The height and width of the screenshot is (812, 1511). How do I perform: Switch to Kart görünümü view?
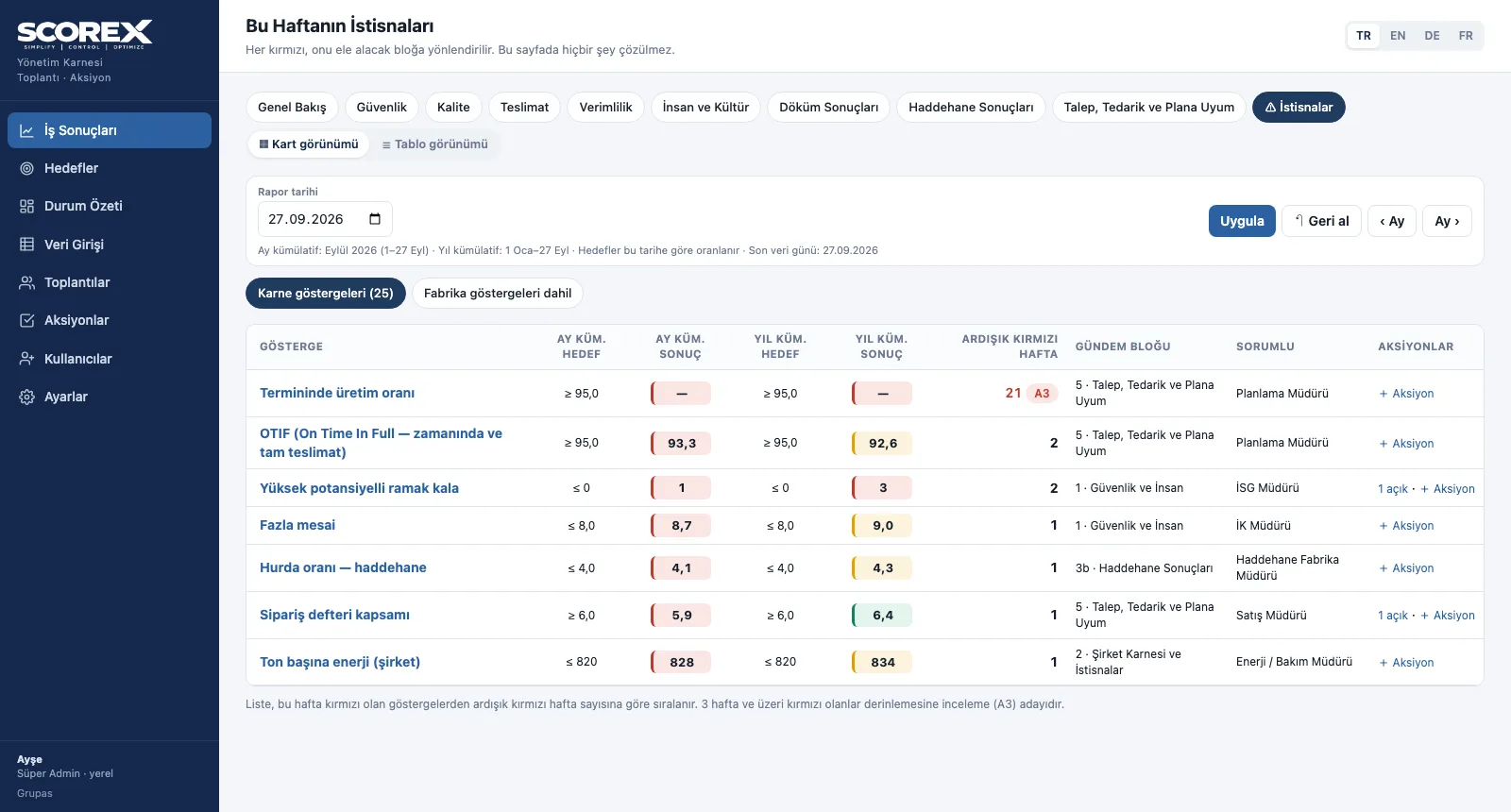point(309,144)
